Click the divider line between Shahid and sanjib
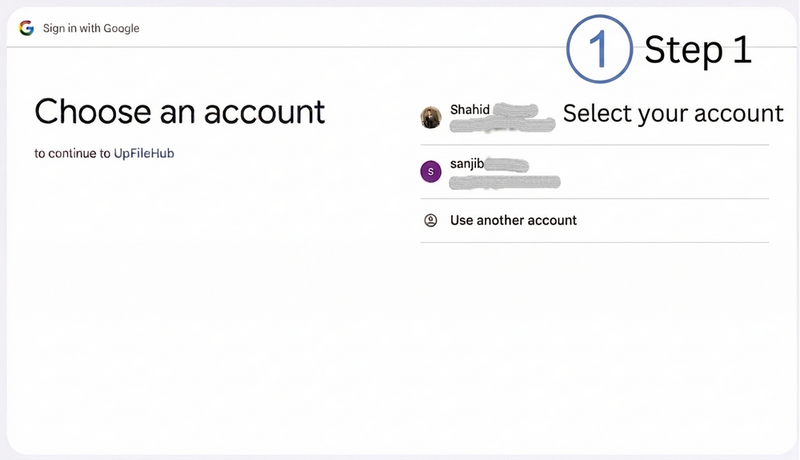800x460 pixels. [x=594, y=145]
